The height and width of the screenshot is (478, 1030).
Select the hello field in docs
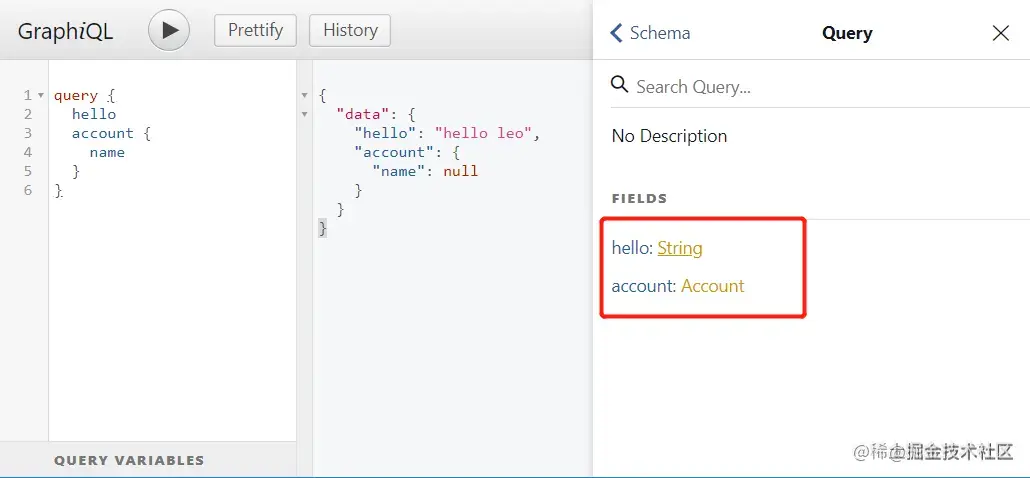[x=631, y=248]
